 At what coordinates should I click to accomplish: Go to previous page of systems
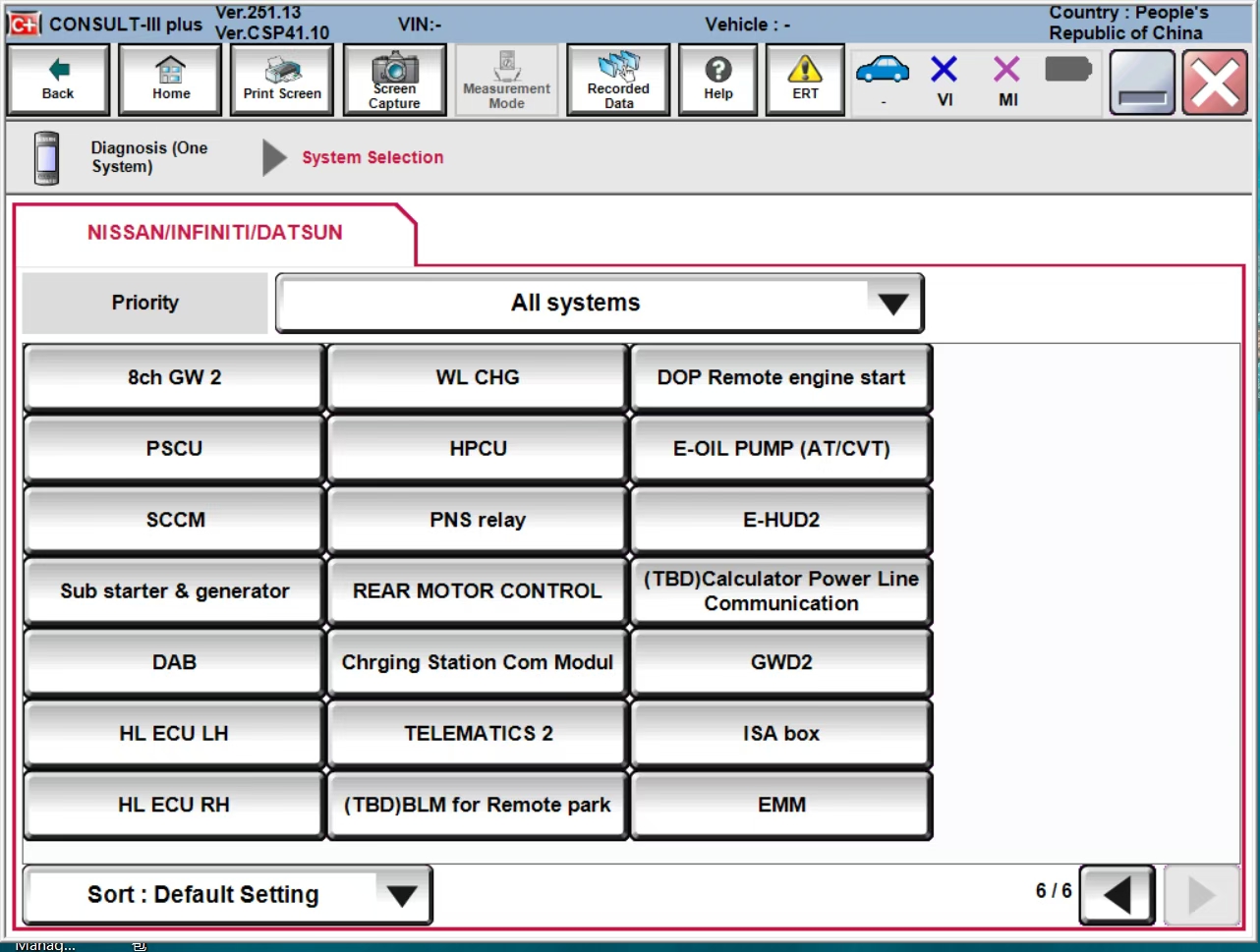[x=1117, y=895]
